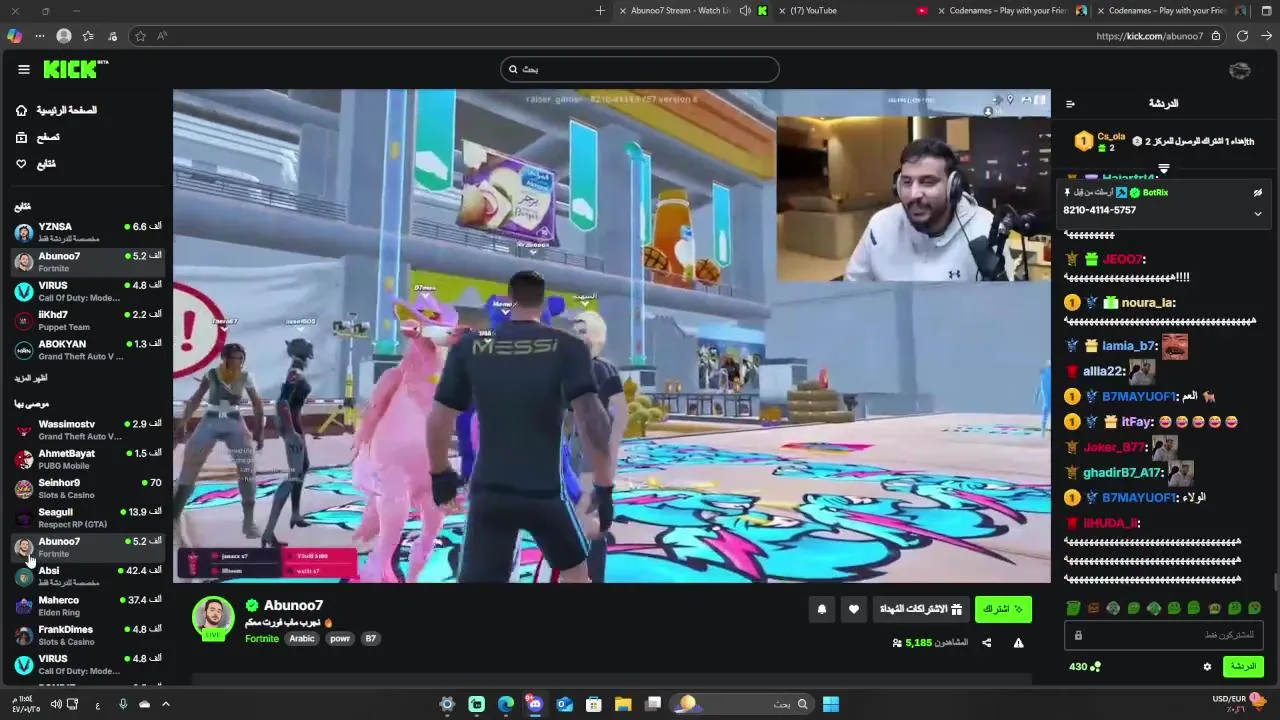
Task: Open Seagull Respect RP channel
Action: click(88, 517)
